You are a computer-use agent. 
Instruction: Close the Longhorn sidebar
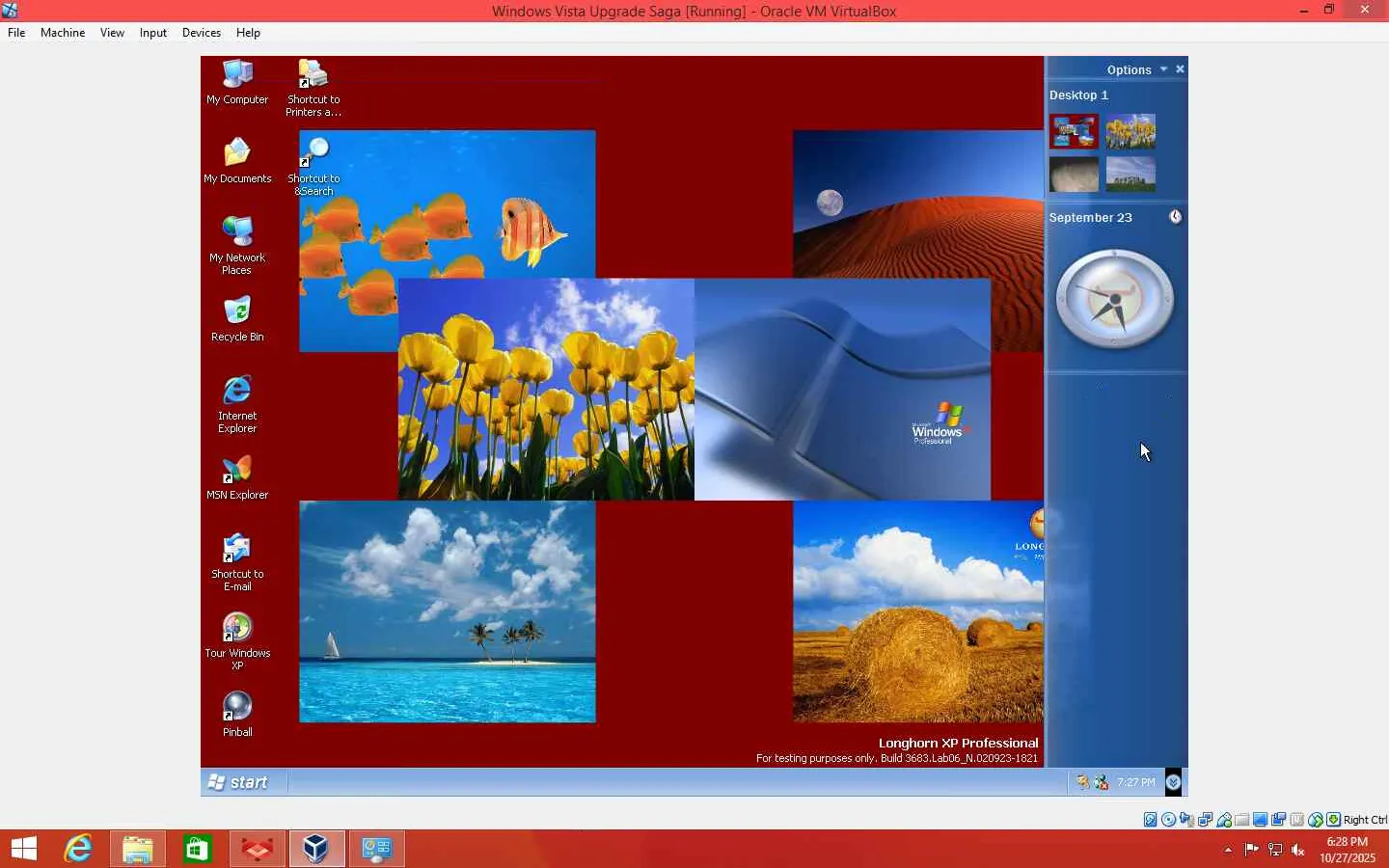[1180, 69]
